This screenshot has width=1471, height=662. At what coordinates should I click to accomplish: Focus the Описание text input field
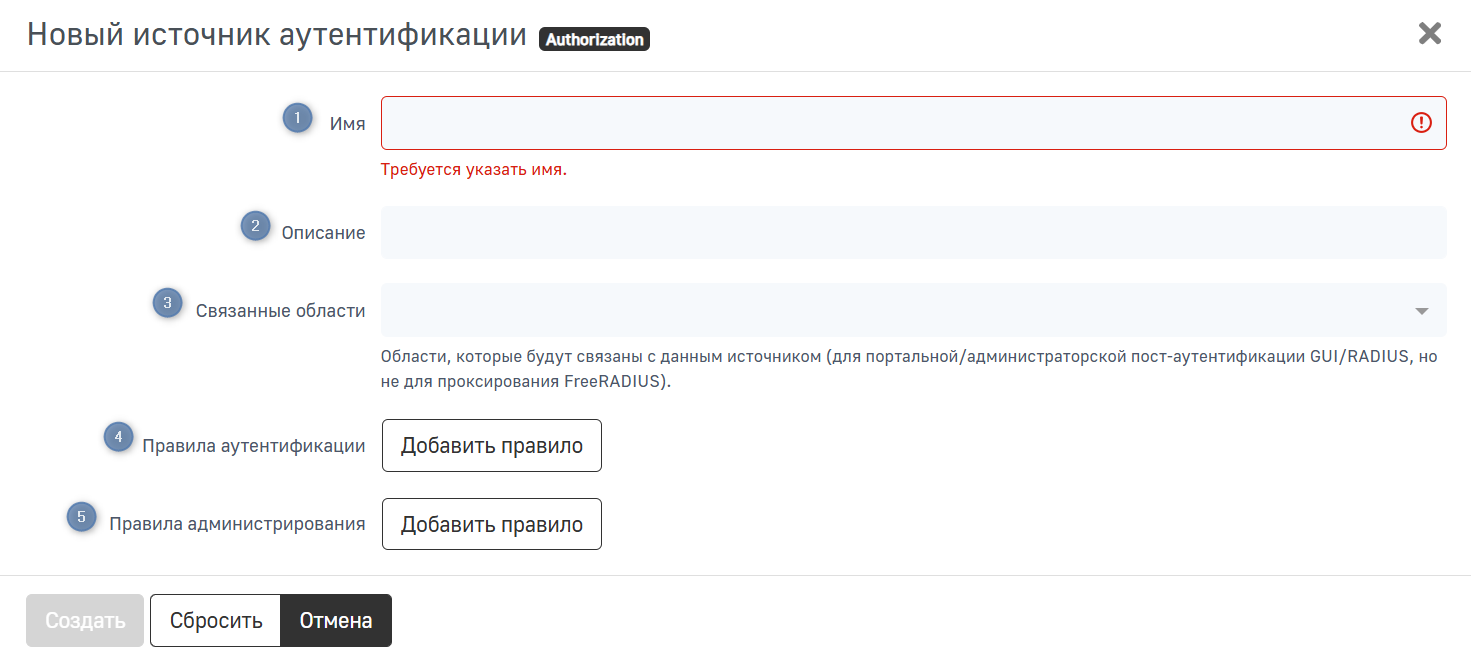click(912, 233)
